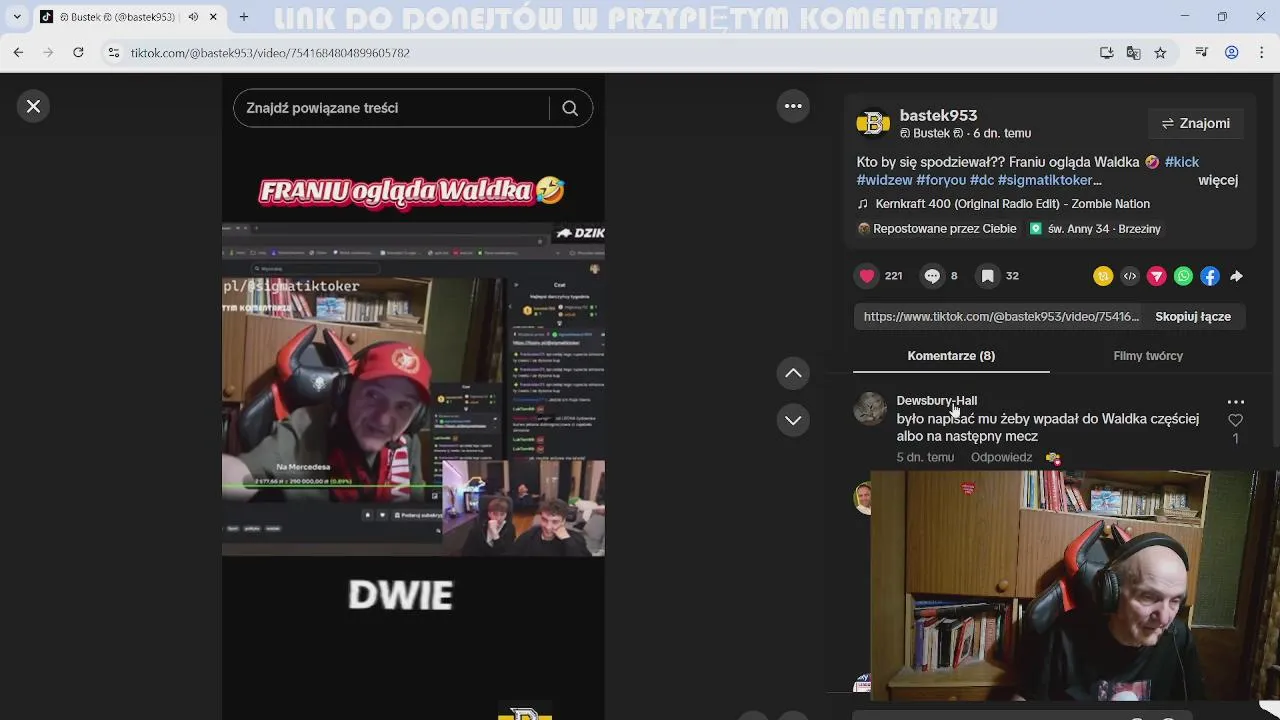Click the Znajomi button
This screenshot has height=720, width=1280.
coord(1196,123)
